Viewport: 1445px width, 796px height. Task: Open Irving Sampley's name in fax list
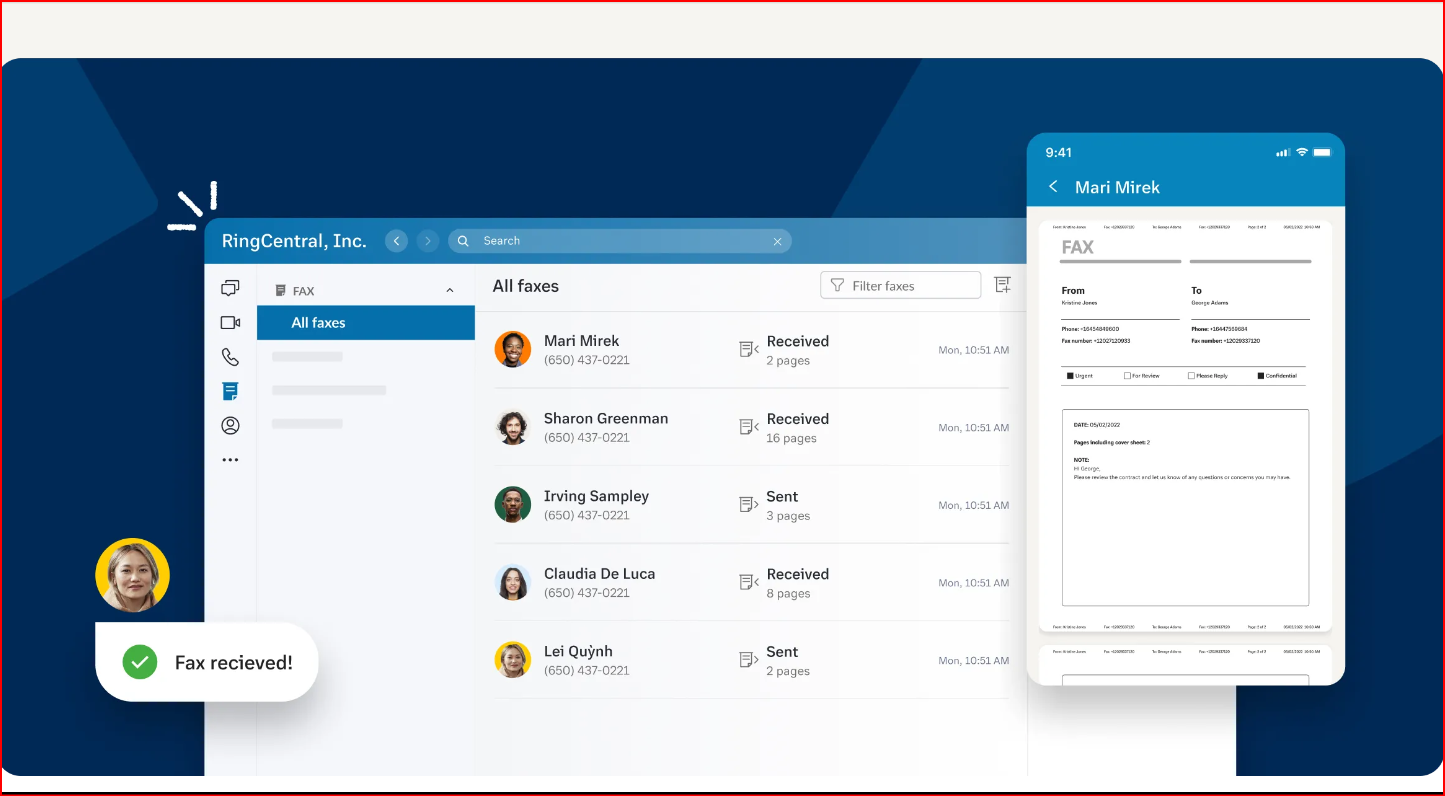(x=596, y=496)
